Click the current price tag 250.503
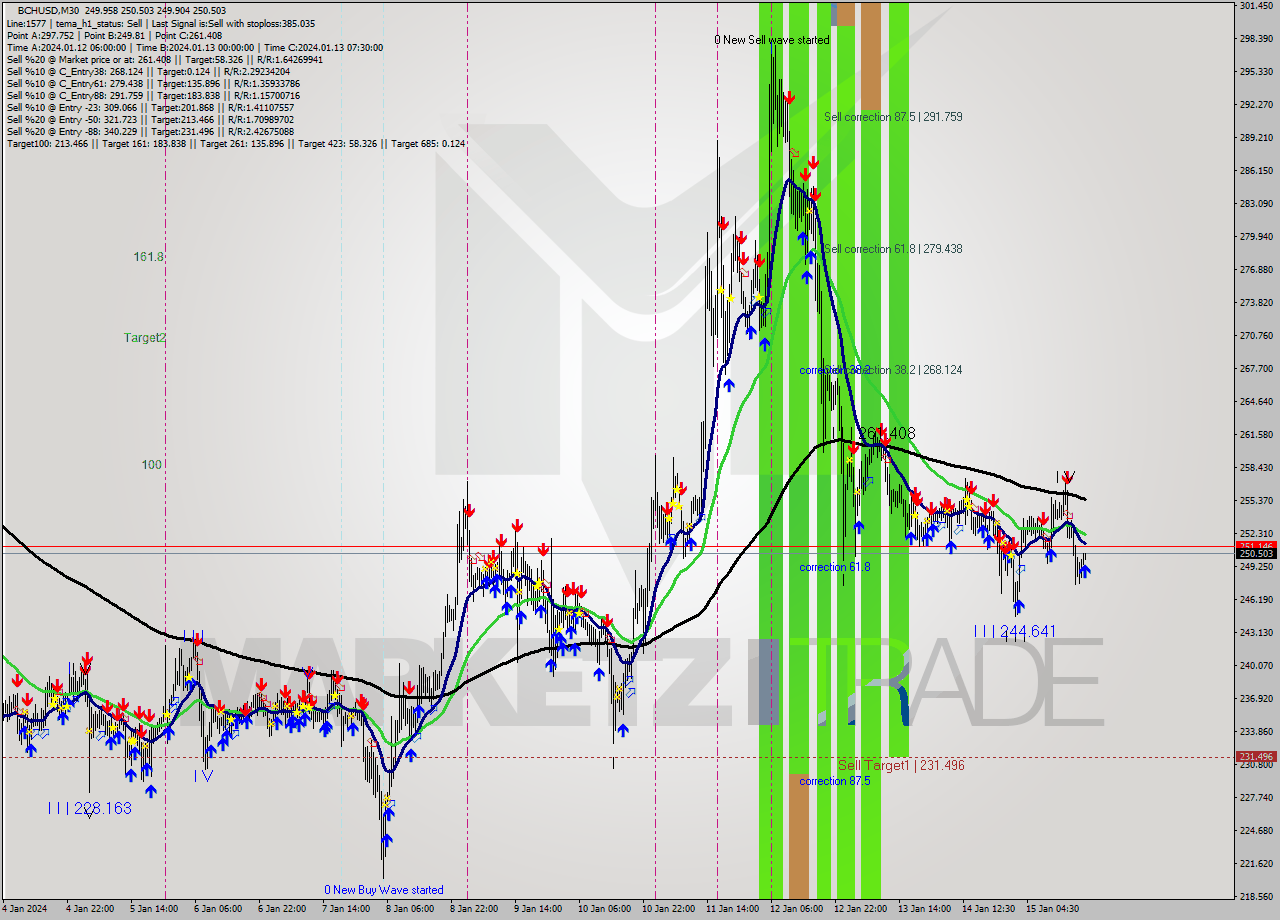Image resolution: width=1280 pixels, height=920 pixels. 1256,553
